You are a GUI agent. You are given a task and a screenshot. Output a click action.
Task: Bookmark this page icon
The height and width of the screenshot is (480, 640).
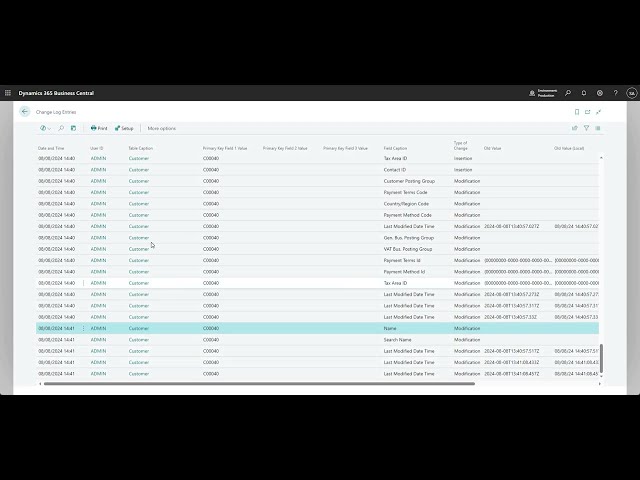pyautogui.click(x=577, y=112)
